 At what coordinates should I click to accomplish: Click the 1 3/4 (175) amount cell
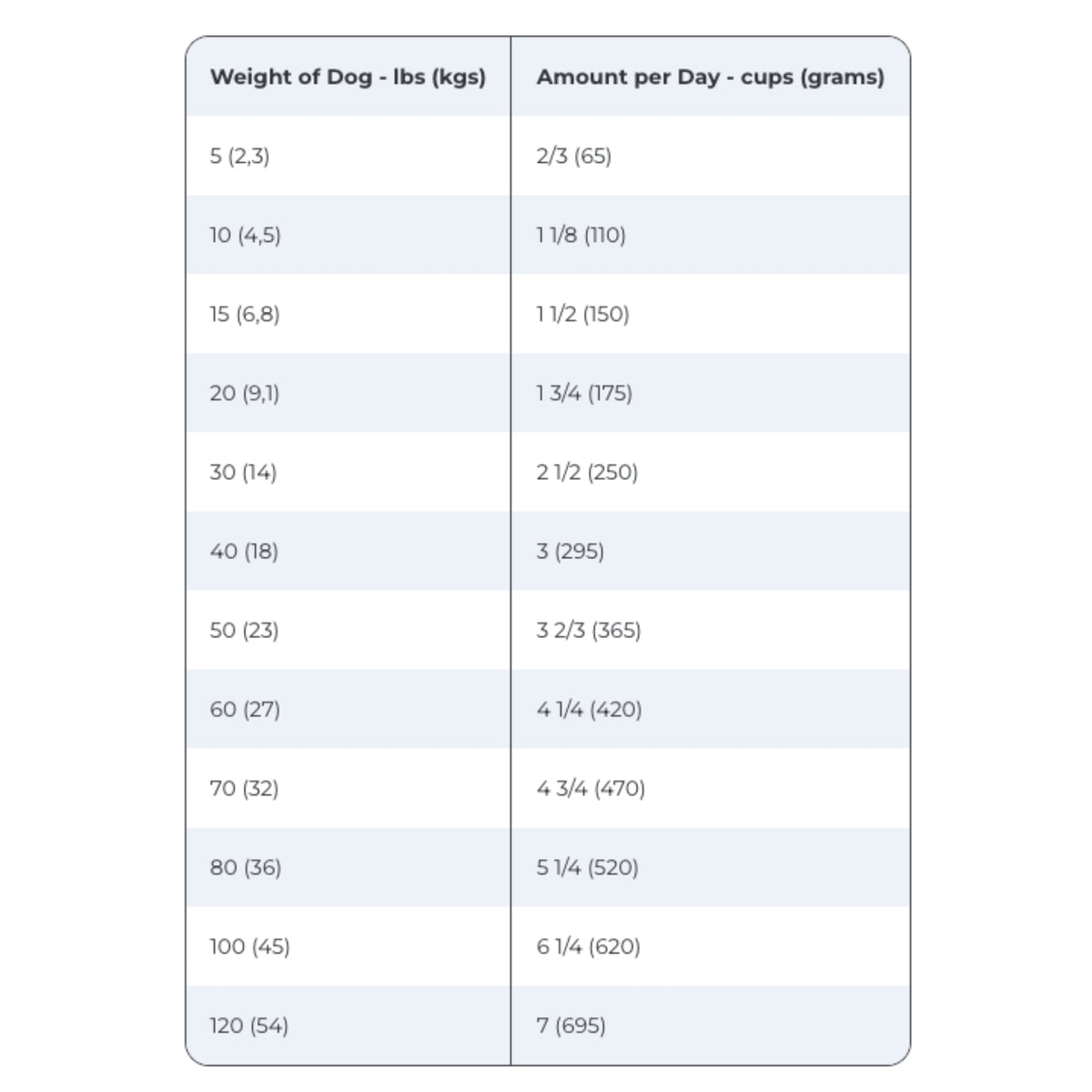coord(584,393)
